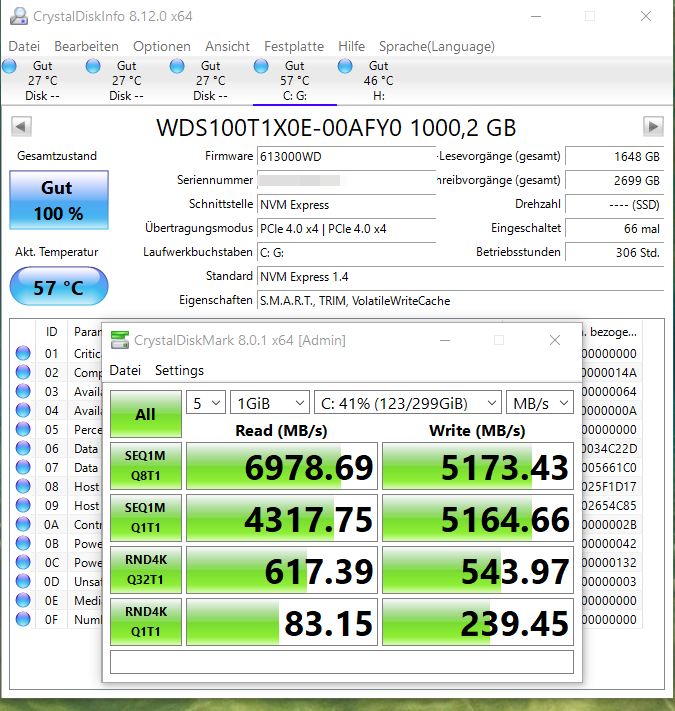675x711 pixels.
Task: Click the Firmware field 613000WD
Action: tap(347, 157)
